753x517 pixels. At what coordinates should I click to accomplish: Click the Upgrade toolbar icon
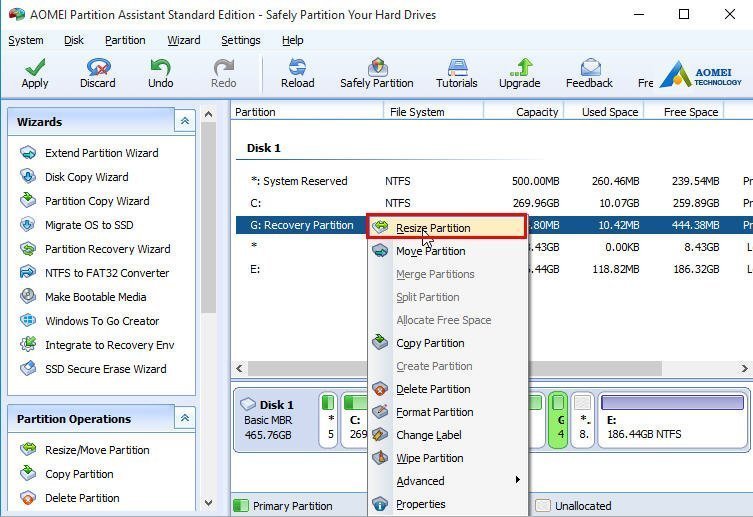pos(521,68)
